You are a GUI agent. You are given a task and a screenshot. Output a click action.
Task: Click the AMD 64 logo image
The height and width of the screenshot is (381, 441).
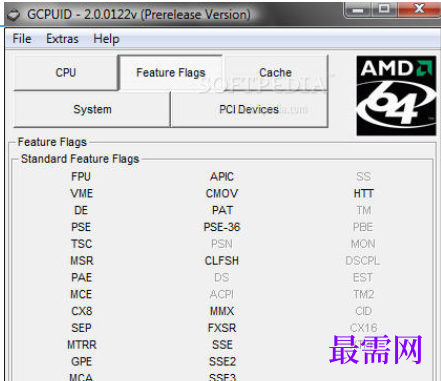tap(396, 96)
